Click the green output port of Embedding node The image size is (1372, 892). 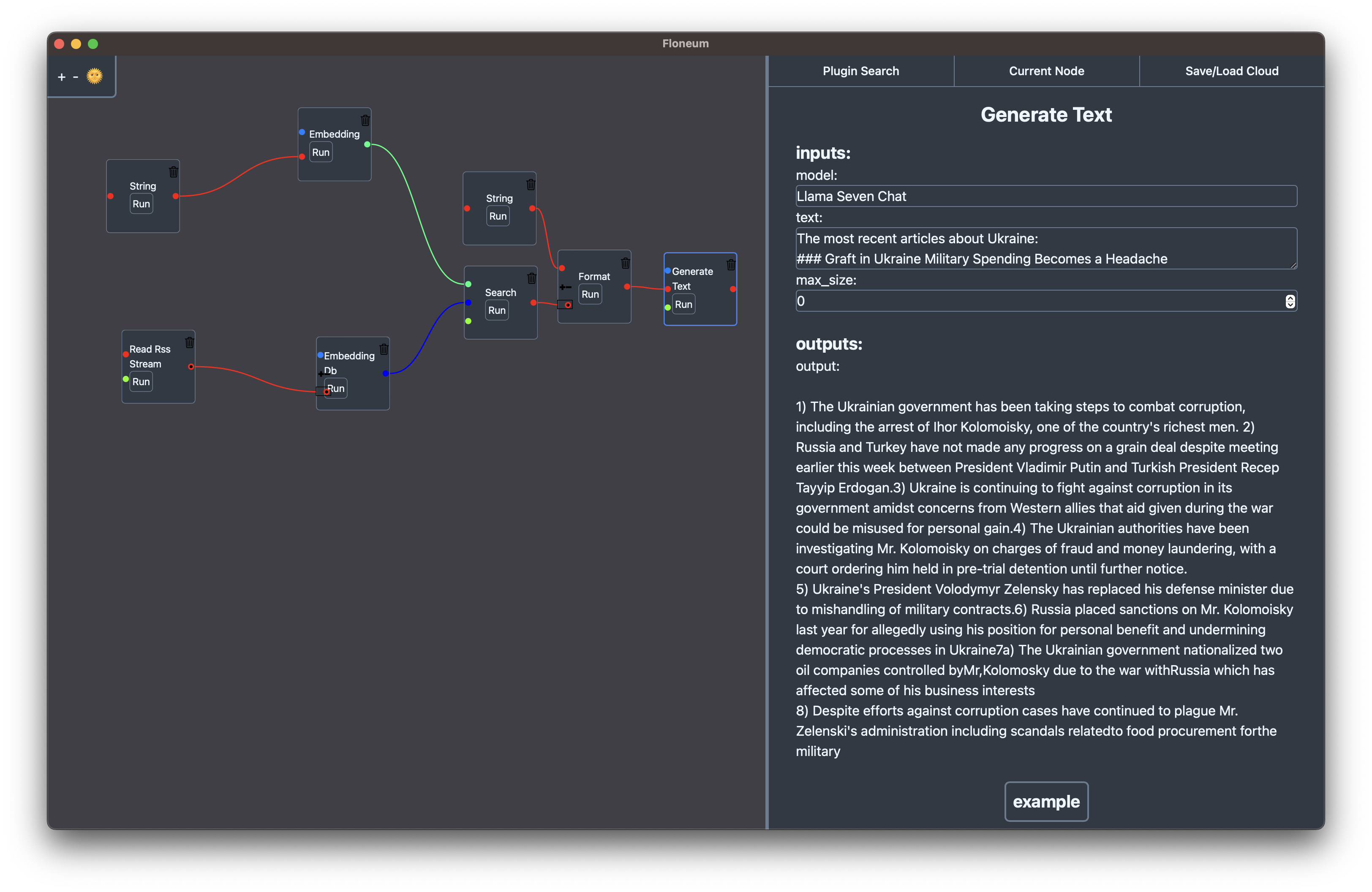367,144
